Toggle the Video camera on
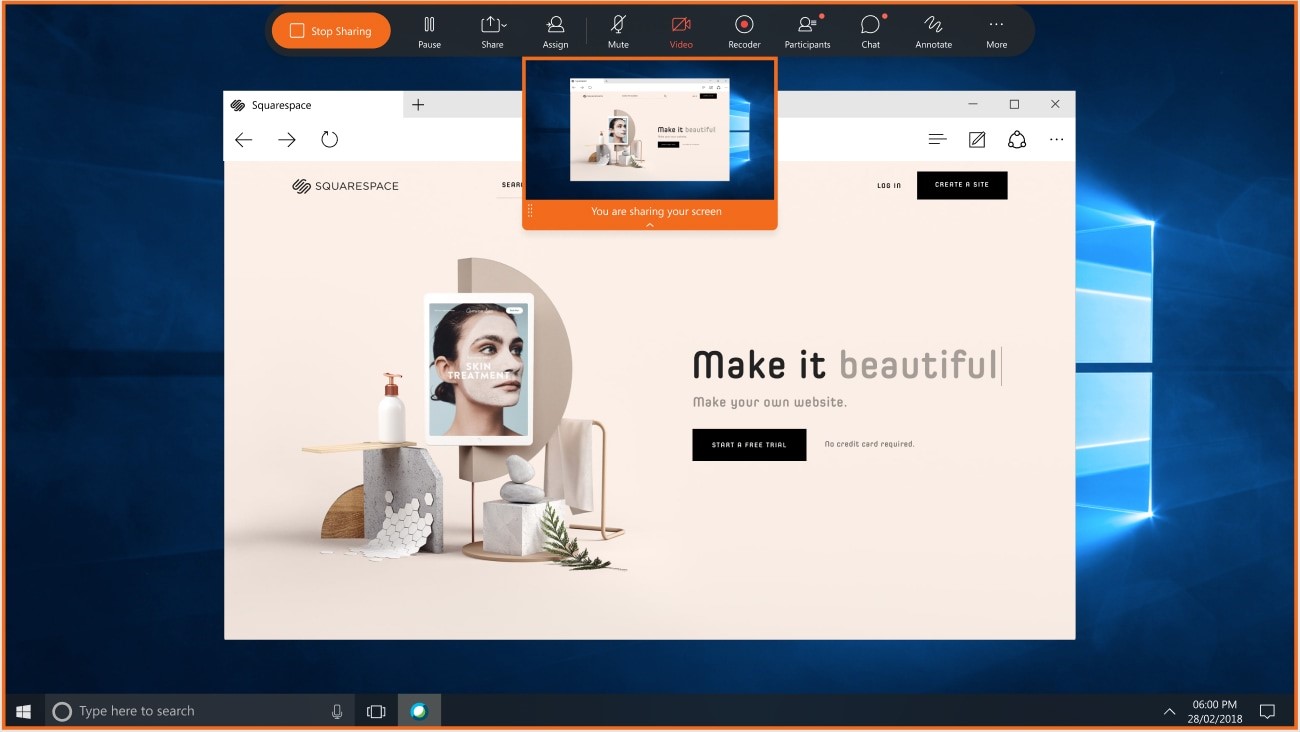The width and height of the screenshot is (1300, 732). click(x=681, y=31)
